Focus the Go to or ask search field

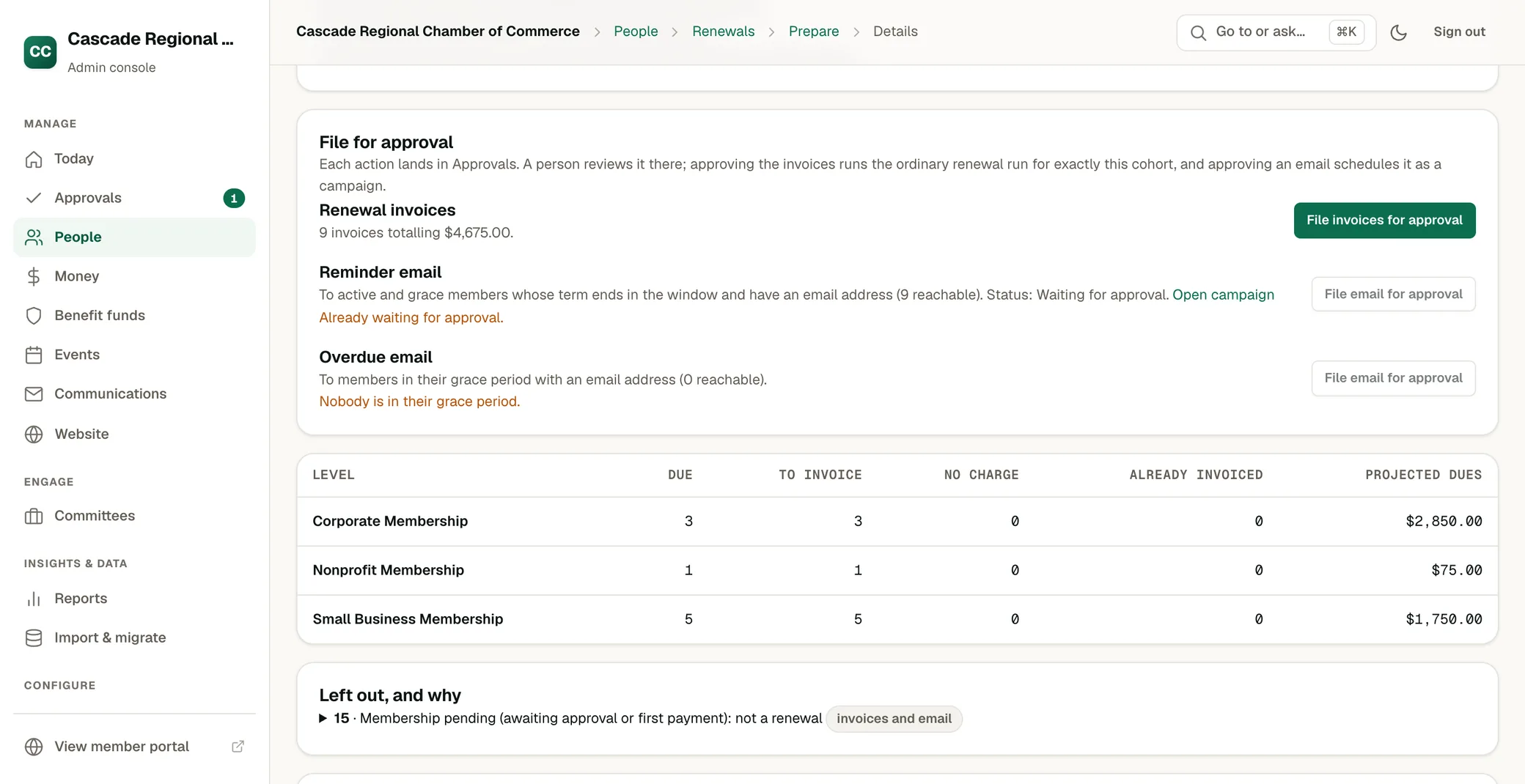click(x=1276, y=32)
